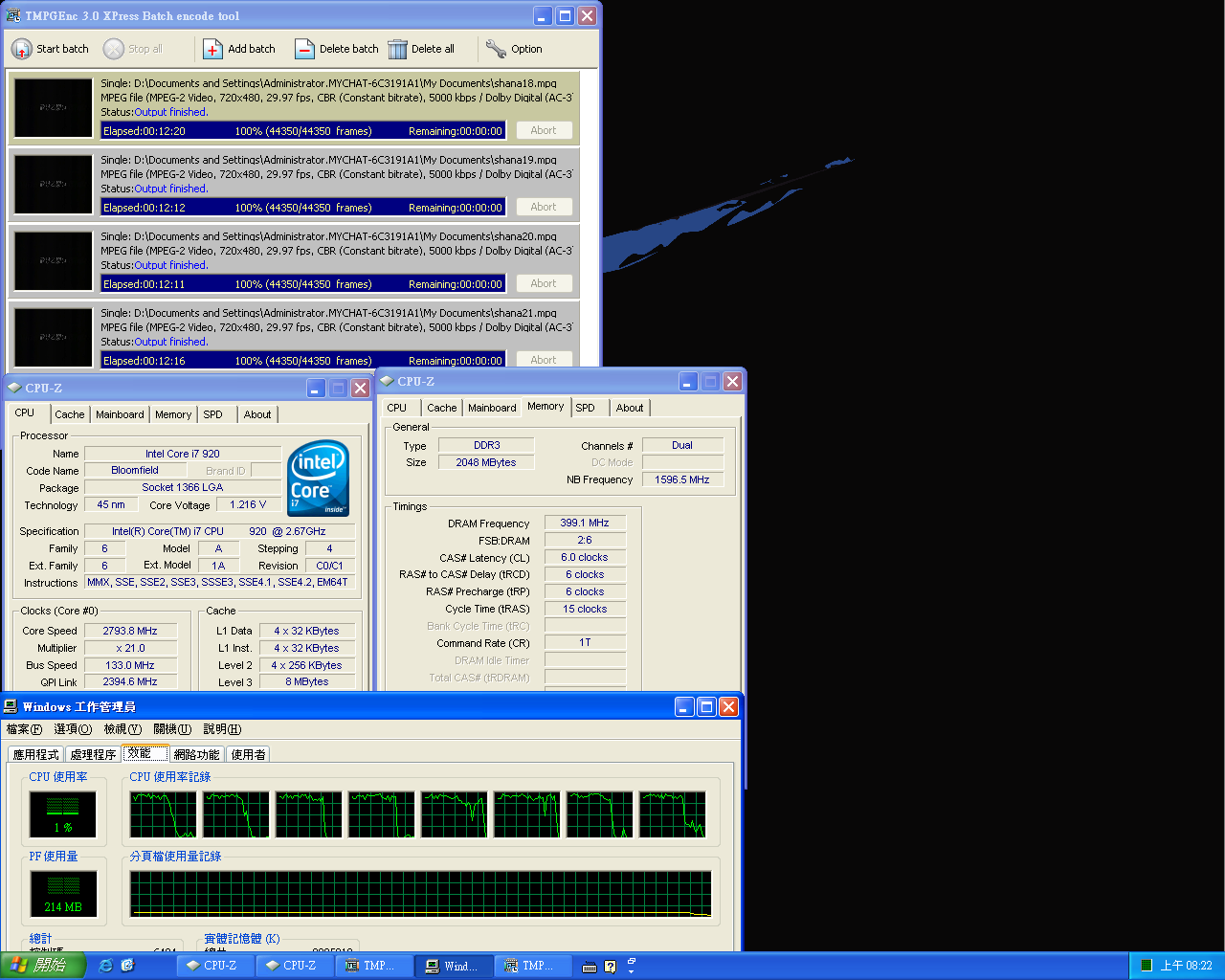Switch to second CPU-Z taskbar button

(294, 966)
